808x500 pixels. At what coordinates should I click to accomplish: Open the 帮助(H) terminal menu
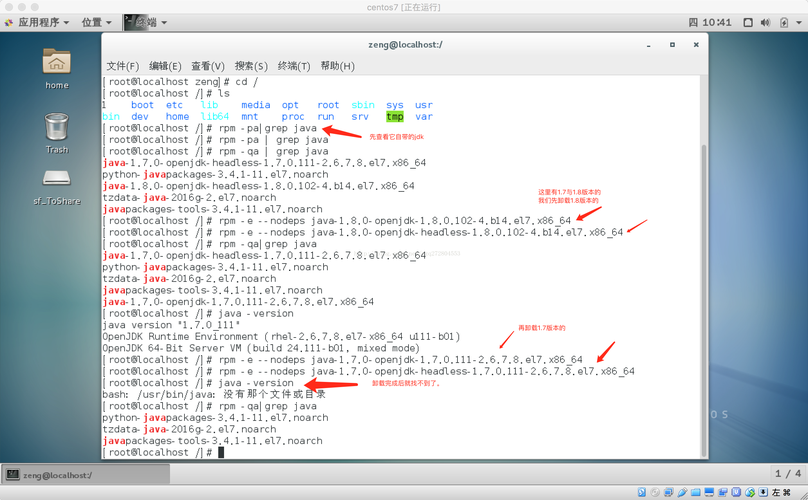click(x=338, y=66)
